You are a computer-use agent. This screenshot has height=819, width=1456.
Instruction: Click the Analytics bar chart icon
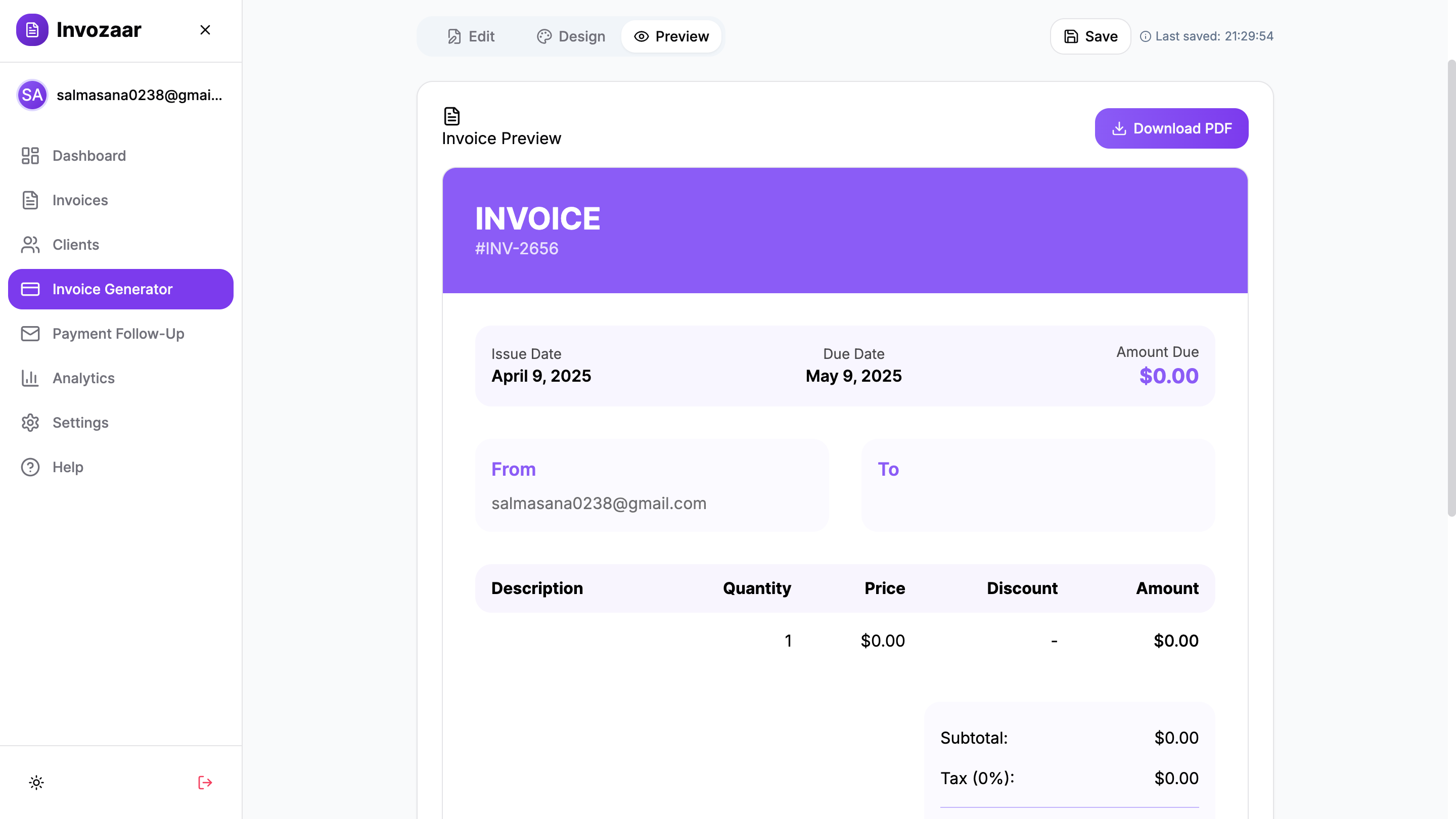pos(30,378)
